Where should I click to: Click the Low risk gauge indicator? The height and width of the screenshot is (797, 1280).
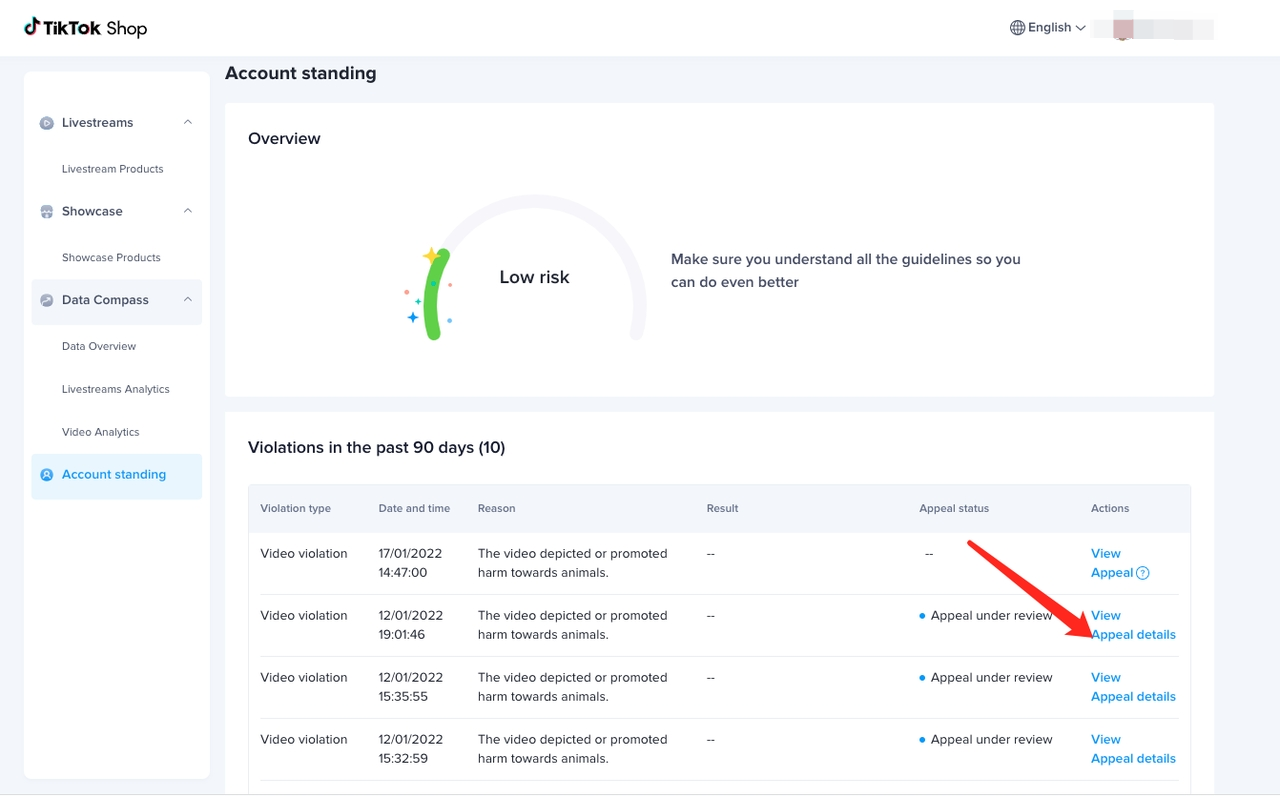534,277
